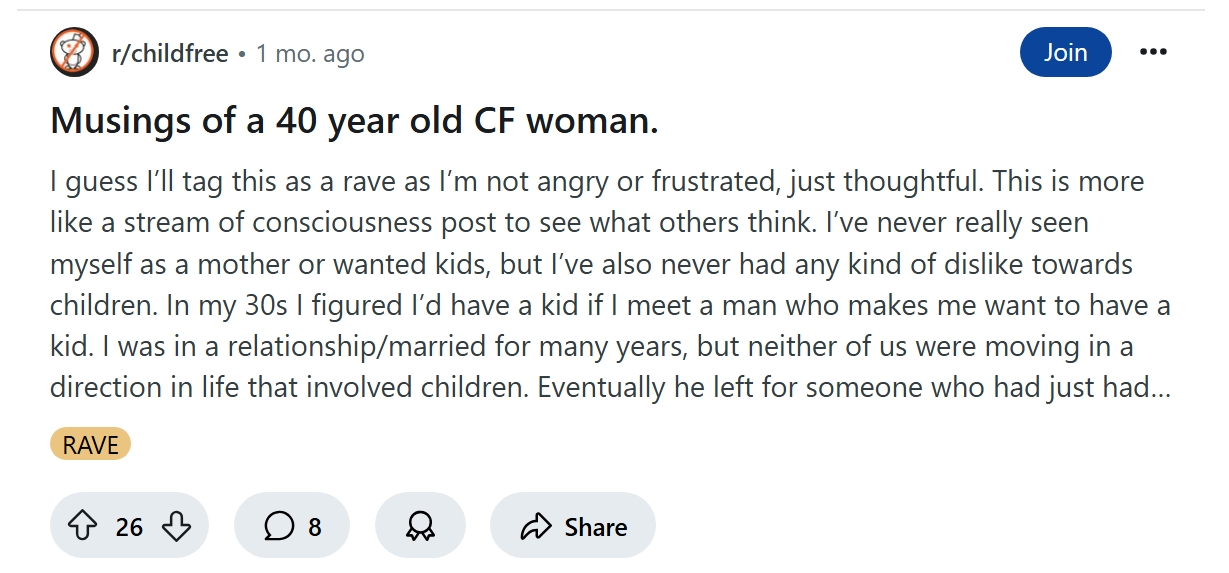
Task: Click the body line starting 'myself as a mother'
Action: [591, 265]
